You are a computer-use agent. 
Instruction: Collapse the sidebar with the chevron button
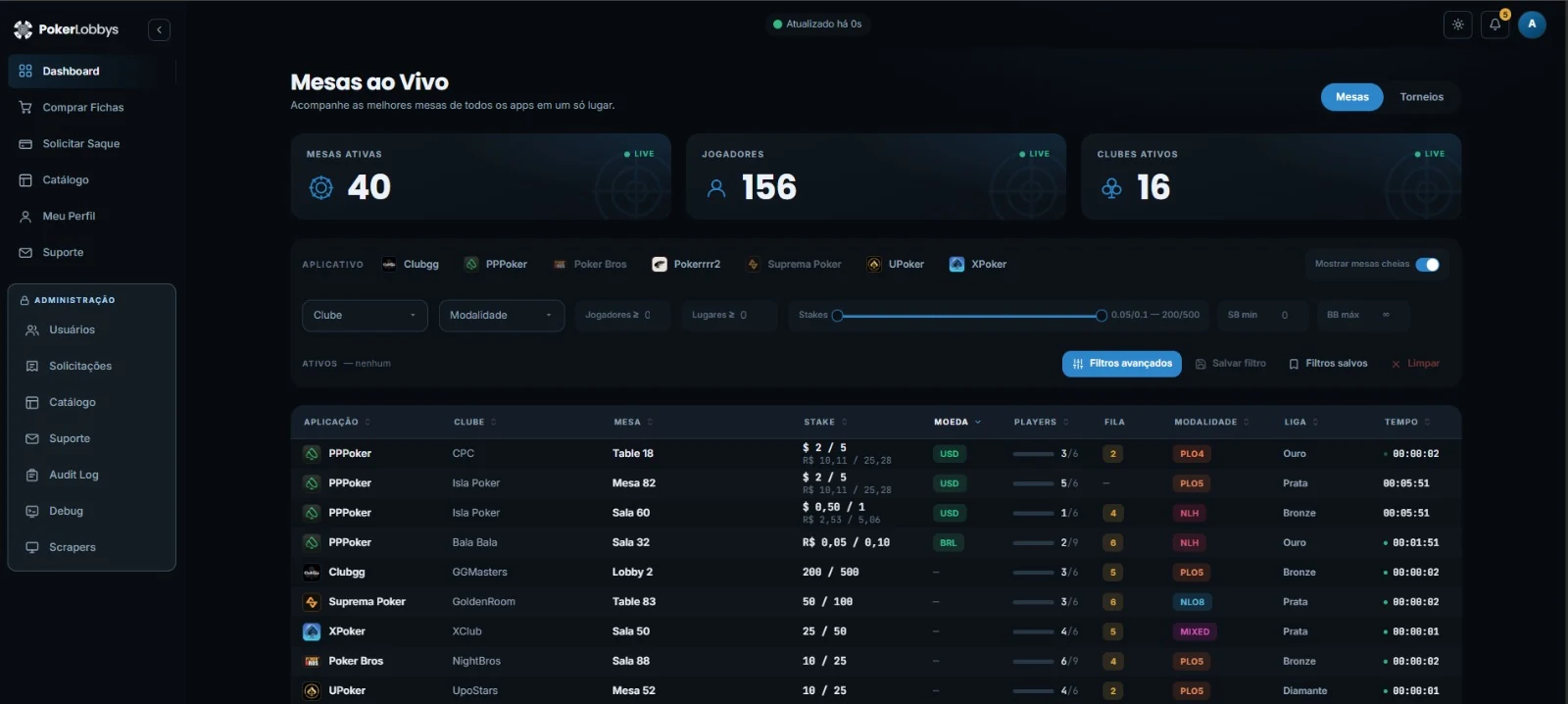pyautogui.click(x=159, y=29)
